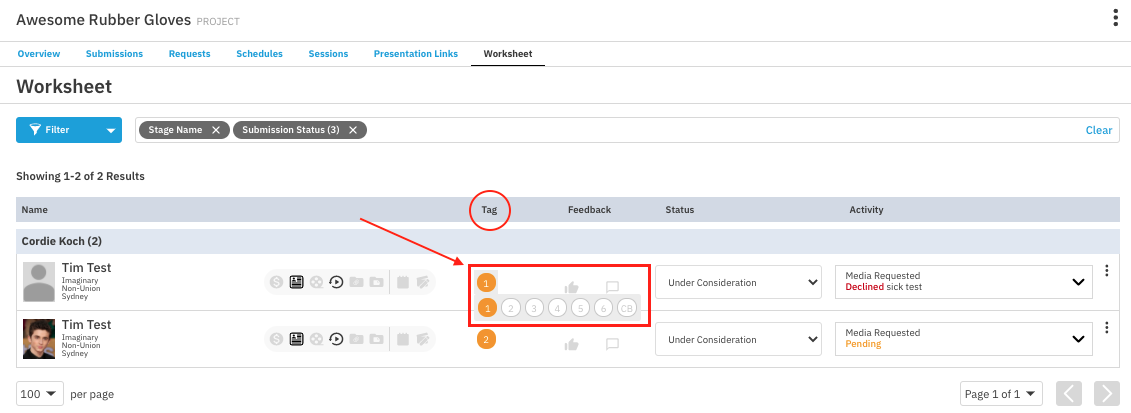This screenshot has height=413, width=1131.
Task: Switch to the Submissions tab
Action: pos(114,54)
